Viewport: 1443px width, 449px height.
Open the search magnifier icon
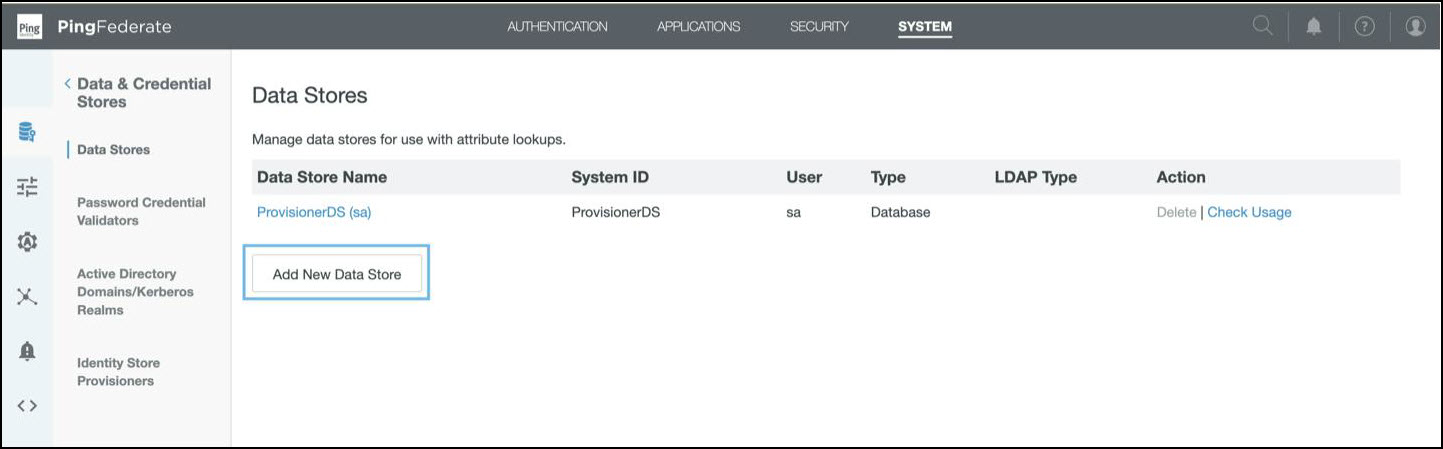(1263, 27)
